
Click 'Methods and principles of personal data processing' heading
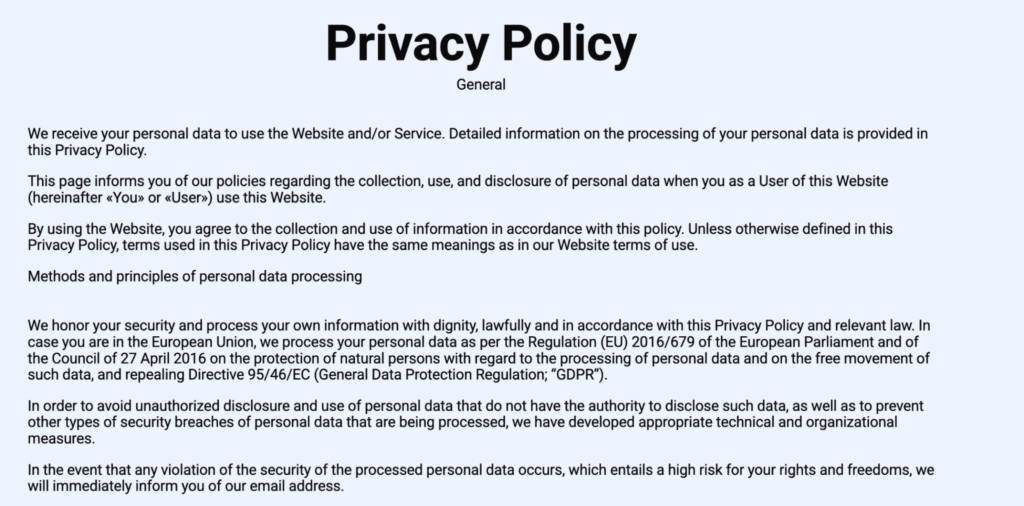[x=195, y=277]
